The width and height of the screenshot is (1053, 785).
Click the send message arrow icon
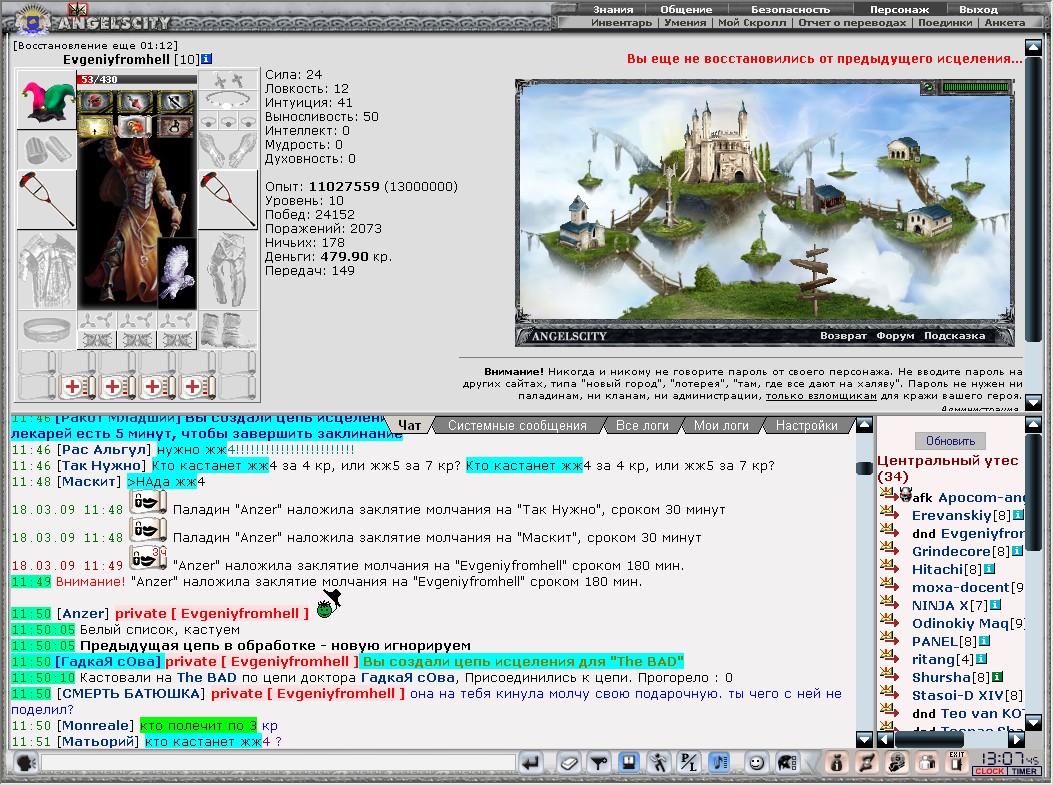point(531,763)
